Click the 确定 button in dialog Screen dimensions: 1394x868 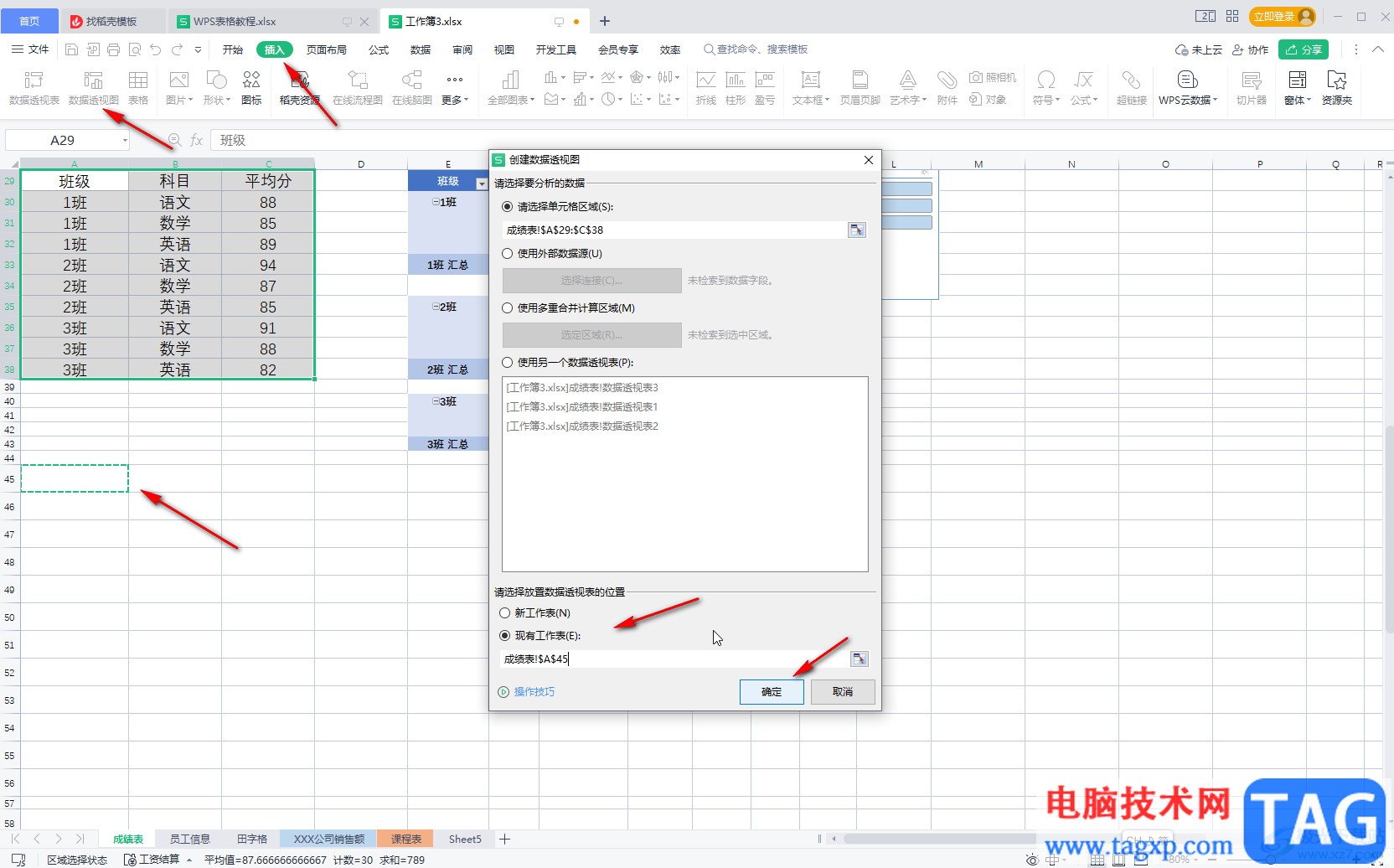point(772,691)
